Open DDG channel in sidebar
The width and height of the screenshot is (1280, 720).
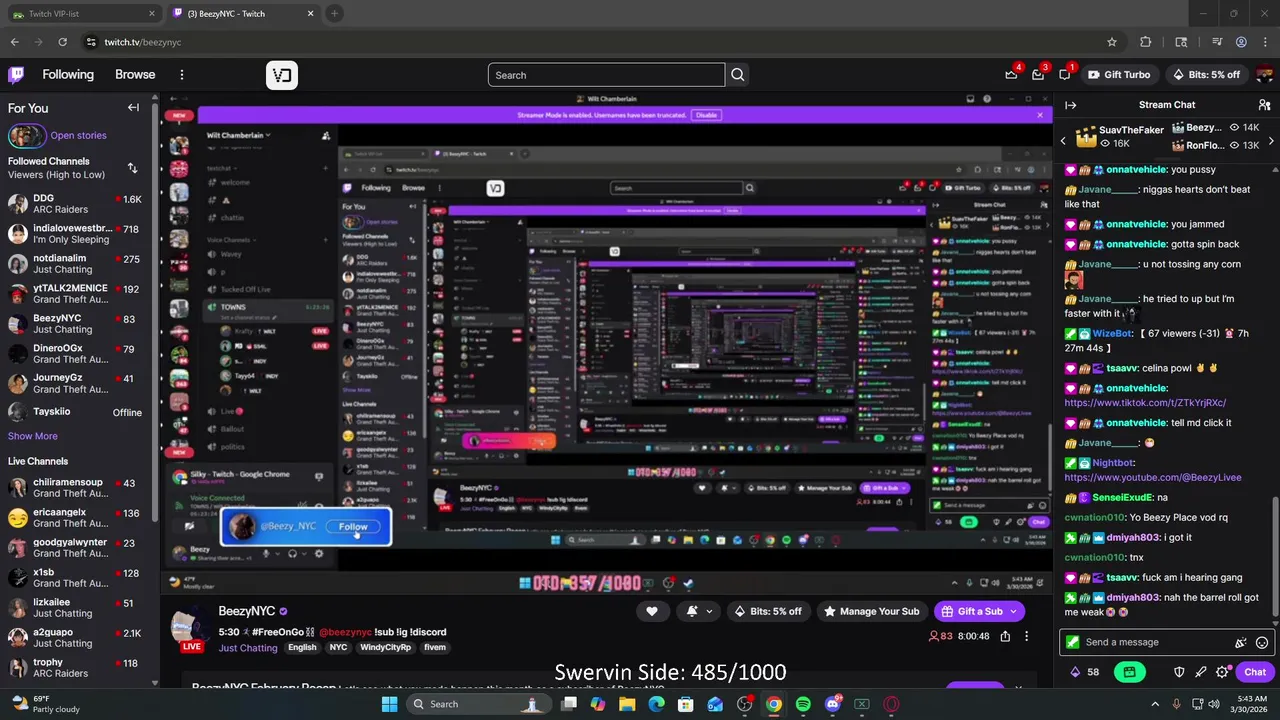[77, 204]
